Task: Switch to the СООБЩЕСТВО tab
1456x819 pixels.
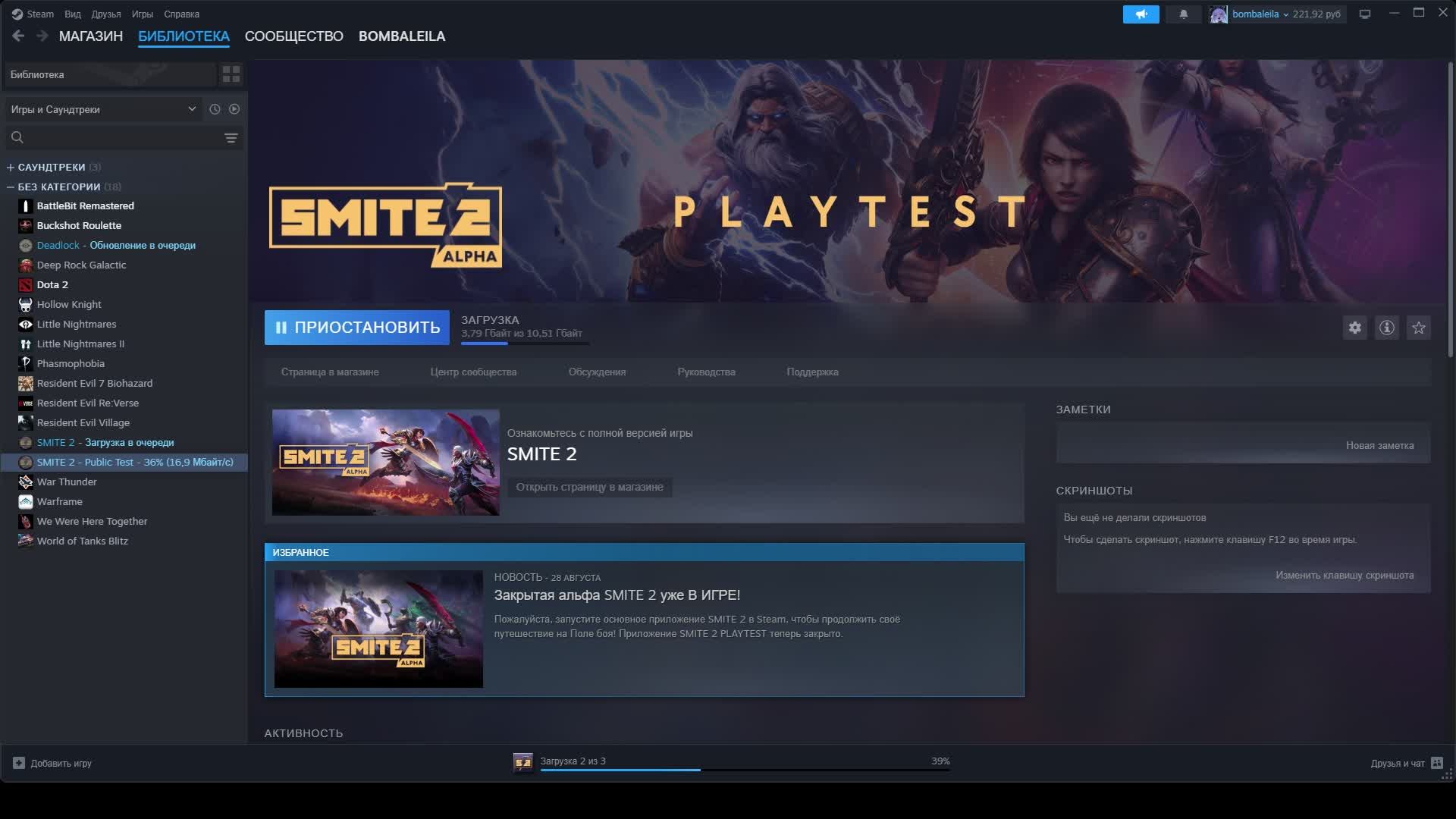Action: click(294, 36)
